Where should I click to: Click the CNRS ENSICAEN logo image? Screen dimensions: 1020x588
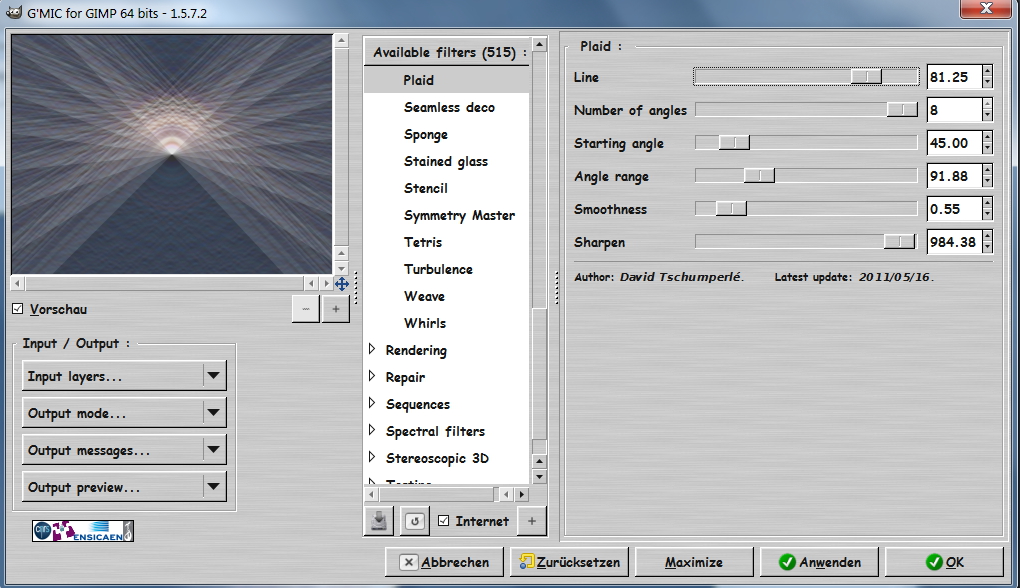pyautogui.click(x=83, y=530)
